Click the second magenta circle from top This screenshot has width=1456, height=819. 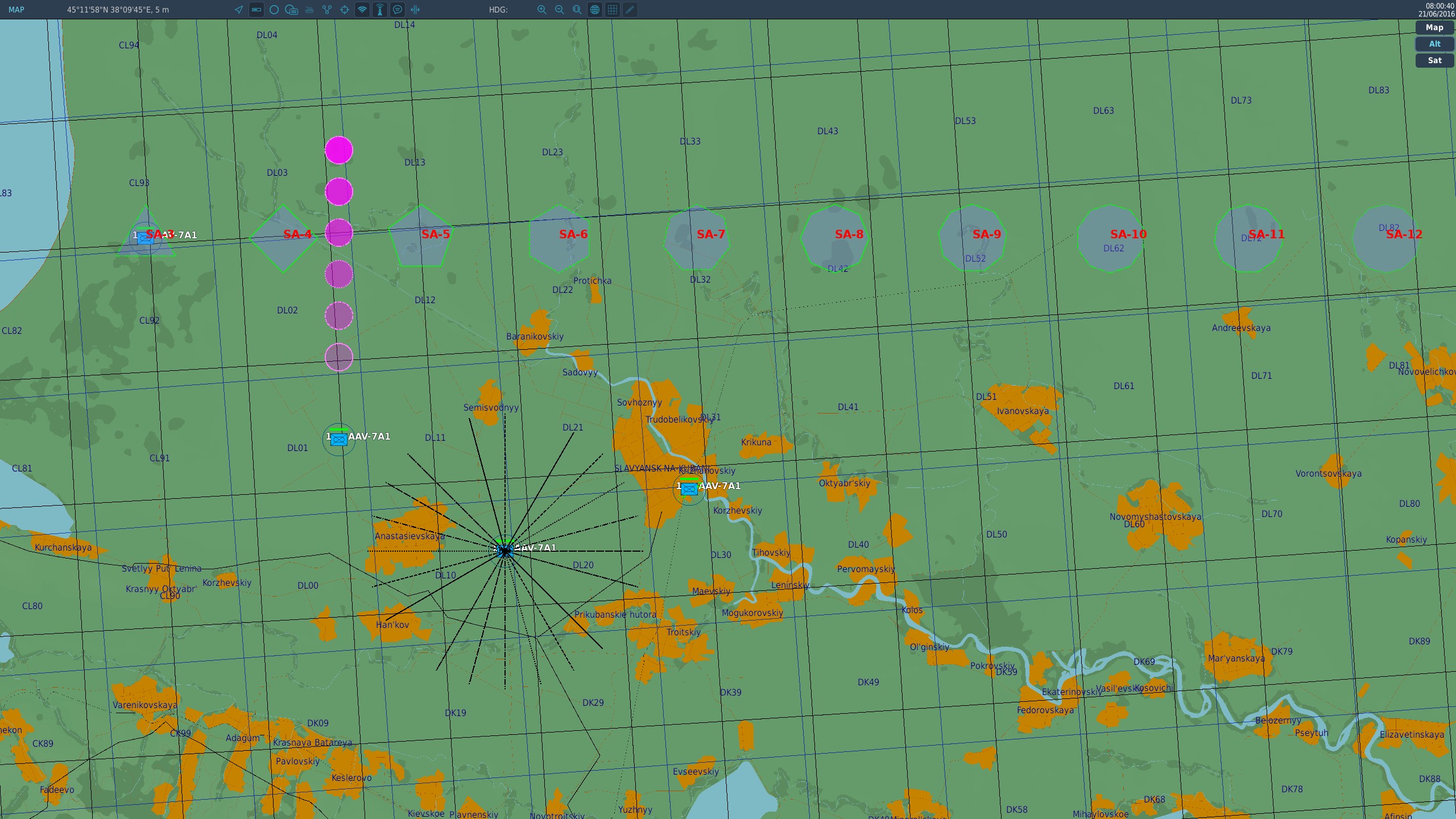pos(339,192)
